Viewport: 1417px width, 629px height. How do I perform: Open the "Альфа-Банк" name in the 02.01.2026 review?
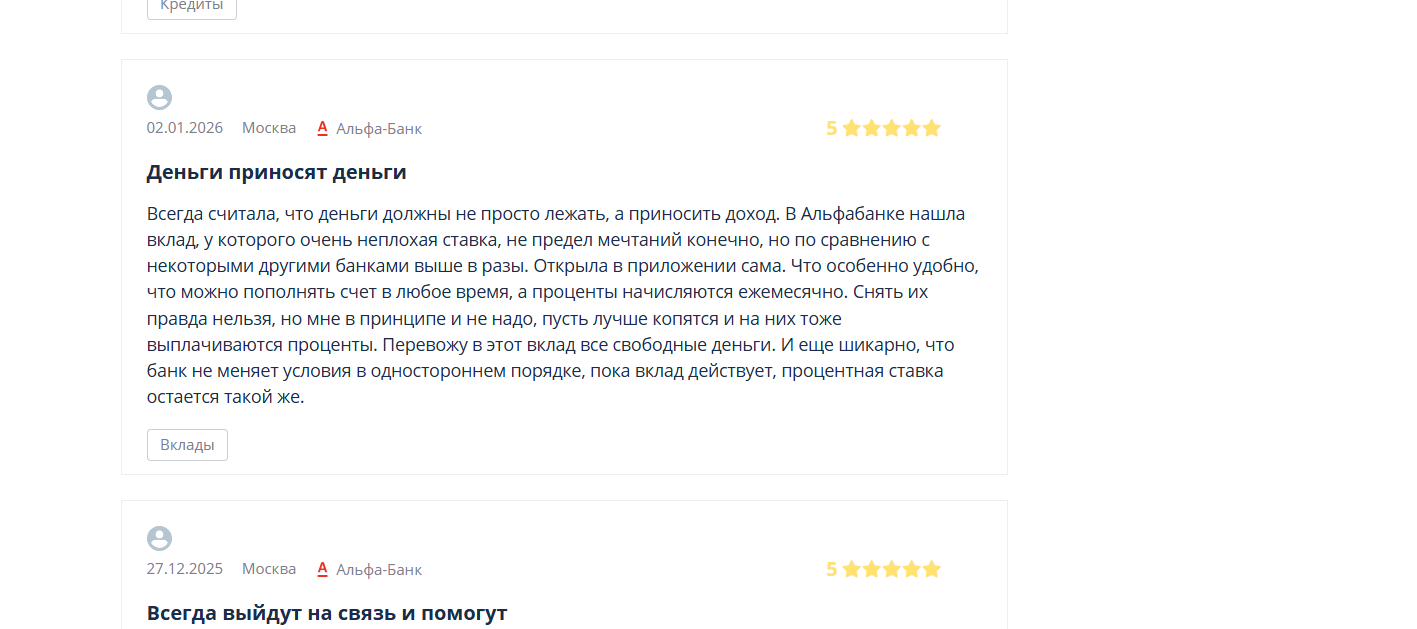pyautogui.click(x=379, y=128)
